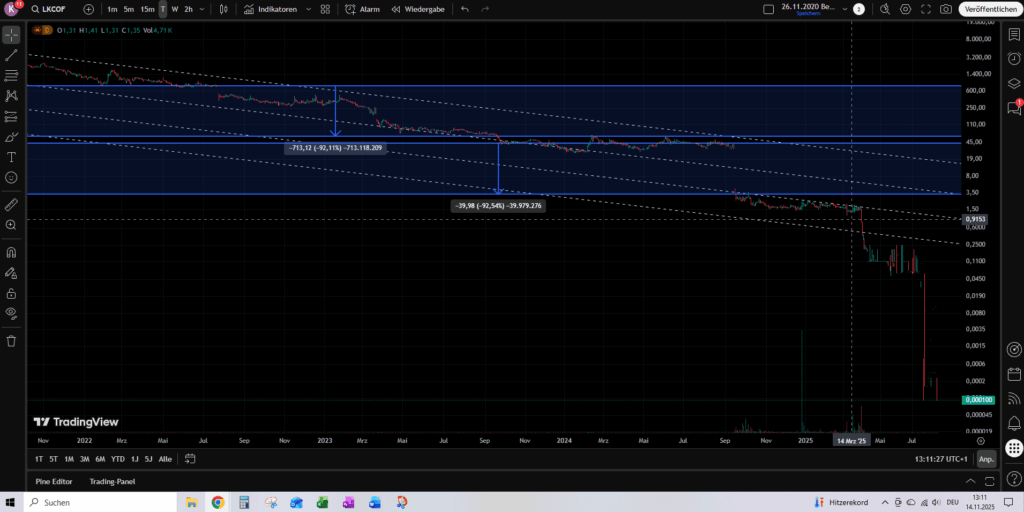Pick the ruler measurement tool
Image resolution: width=1024 pixels, height=512 pixels.
pos(12,204)
